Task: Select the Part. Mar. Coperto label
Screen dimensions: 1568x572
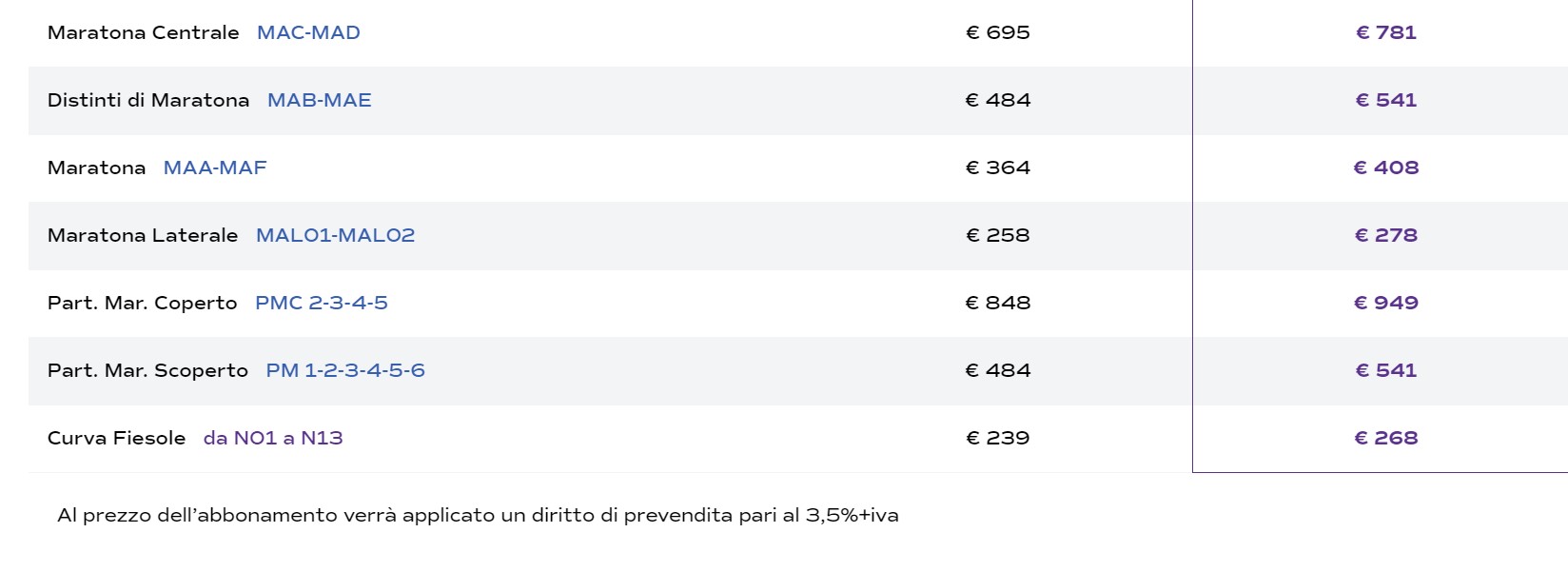Action: (142, 303)
